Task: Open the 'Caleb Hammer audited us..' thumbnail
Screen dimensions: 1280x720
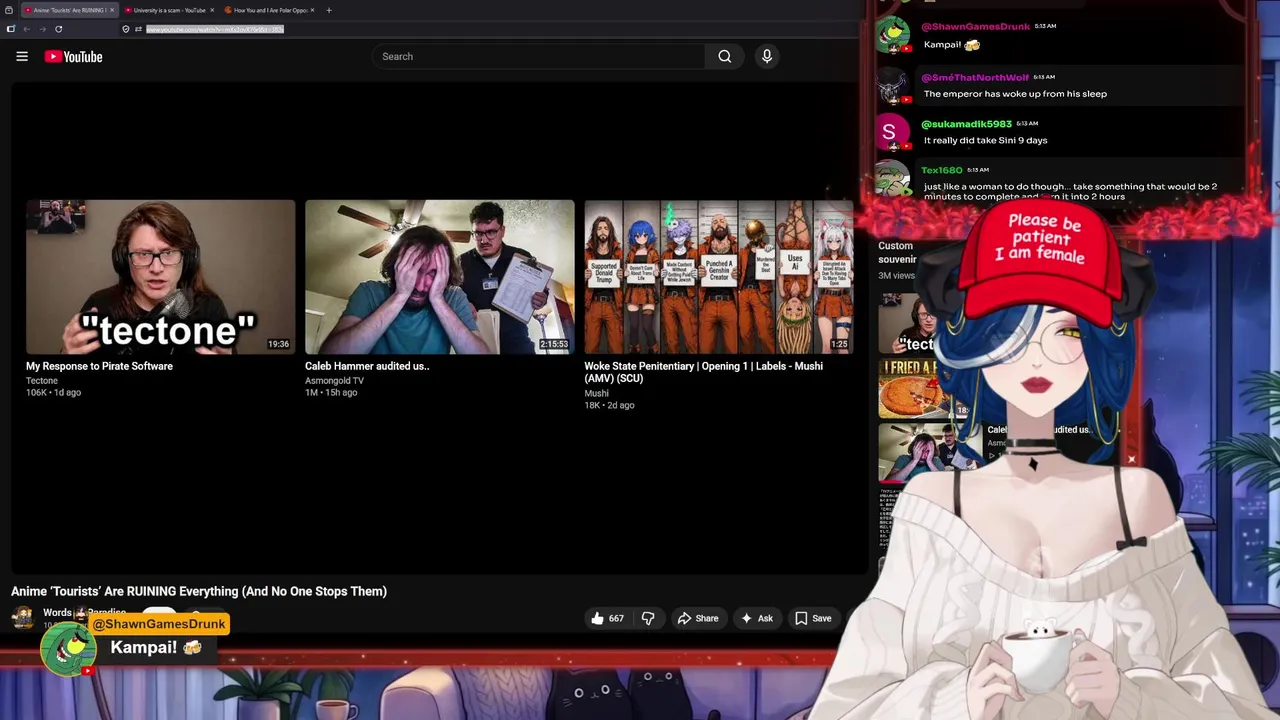Action: click(x=440, y=277)
